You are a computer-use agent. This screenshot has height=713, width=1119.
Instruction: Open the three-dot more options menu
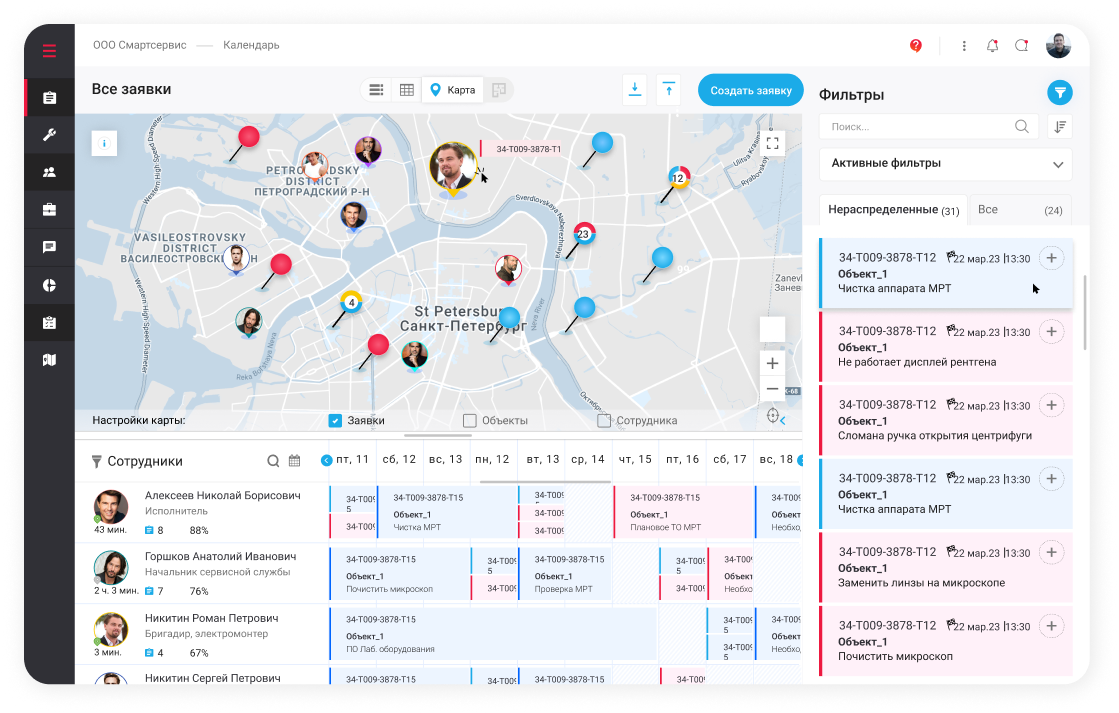tap(964, 46)
